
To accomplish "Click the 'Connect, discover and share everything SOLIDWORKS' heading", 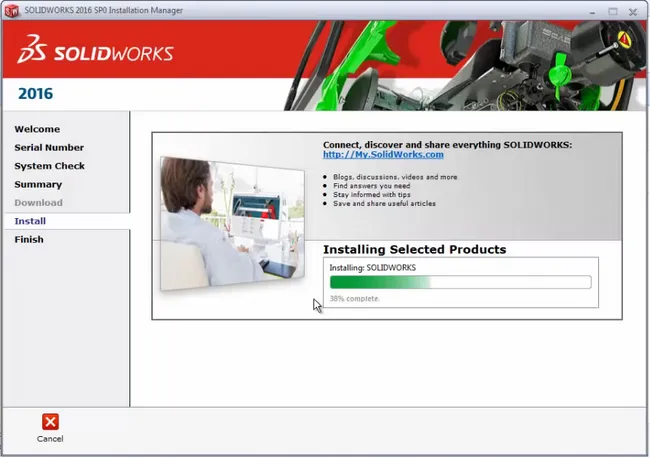I will pyautogui.click(x=447, y=145).
